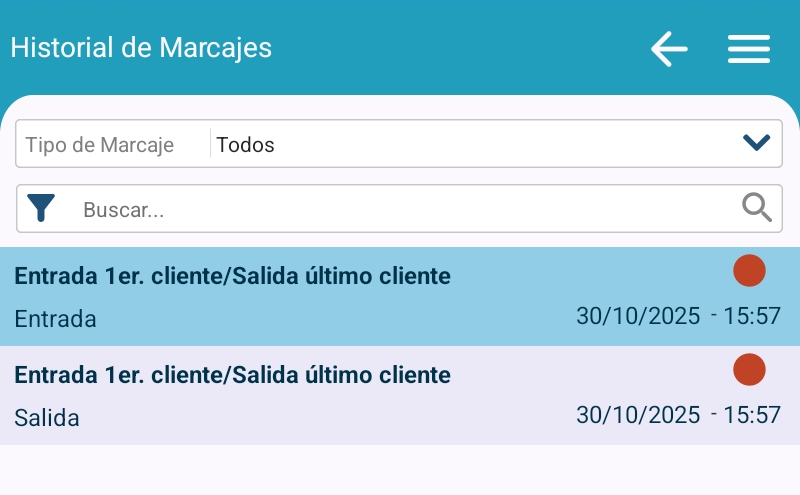This screenshot has height=495, width=800.
Task: Open the hamburger menu
Action: pyautogui.click(x=748, y=48)
